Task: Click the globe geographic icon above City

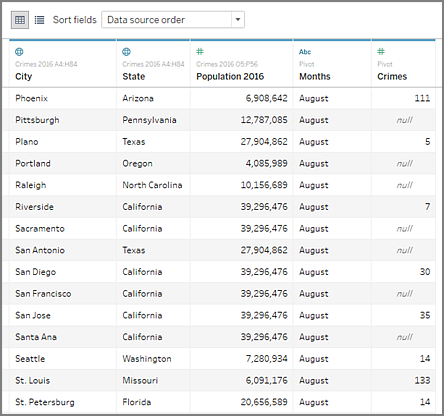Action: [19, 52]
